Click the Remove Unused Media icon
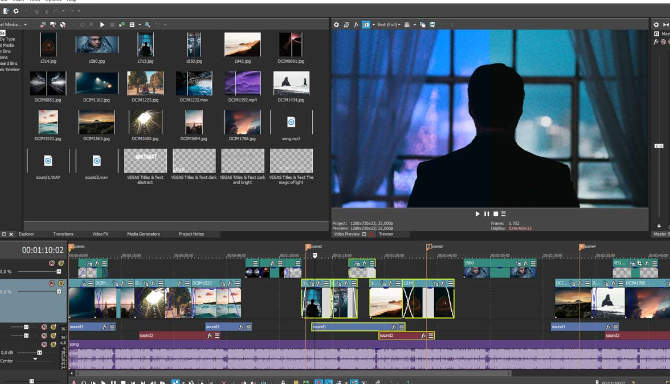The width and height of the screenshot is (670, 384). (43, 25)
